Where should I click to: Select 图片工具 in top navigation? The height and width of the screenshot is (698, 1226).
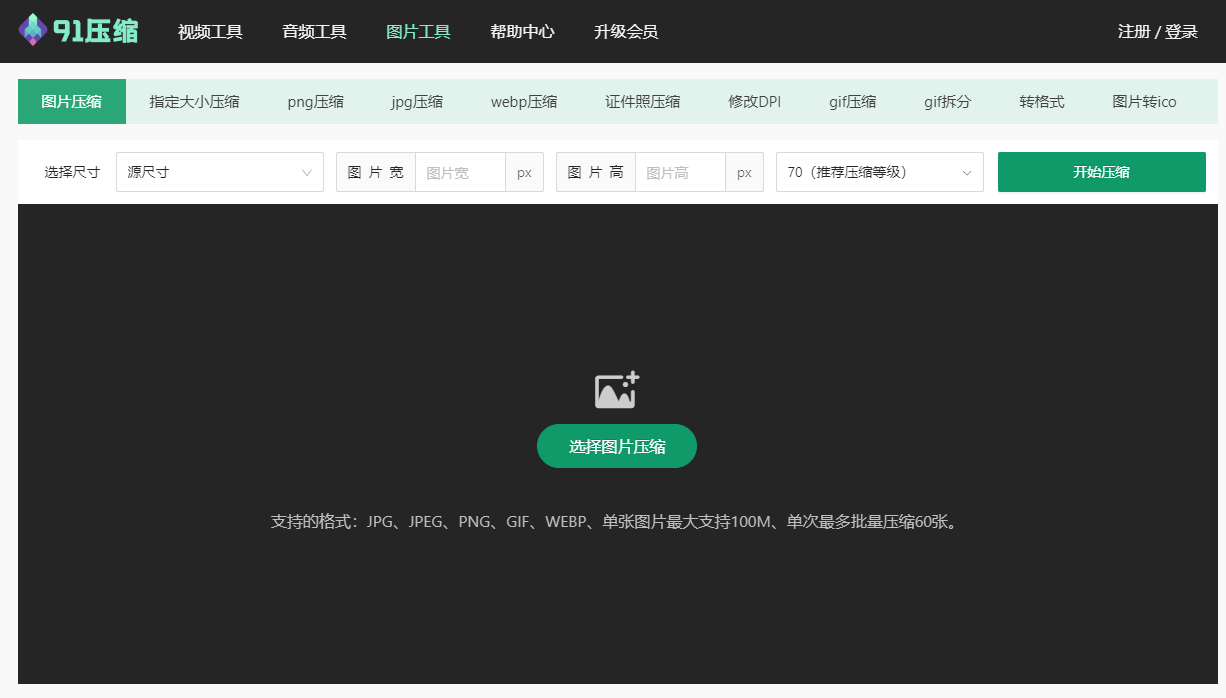click(418, 32)
